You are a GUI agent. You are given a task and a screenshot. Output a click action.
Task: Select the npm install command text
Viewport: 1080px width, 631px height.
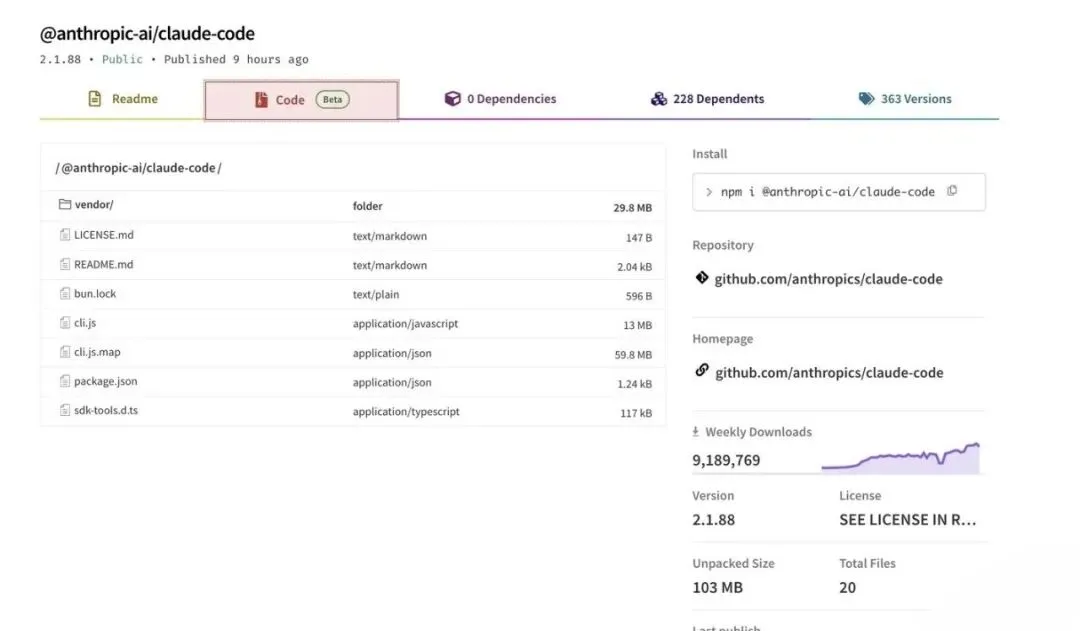(827, 192)
